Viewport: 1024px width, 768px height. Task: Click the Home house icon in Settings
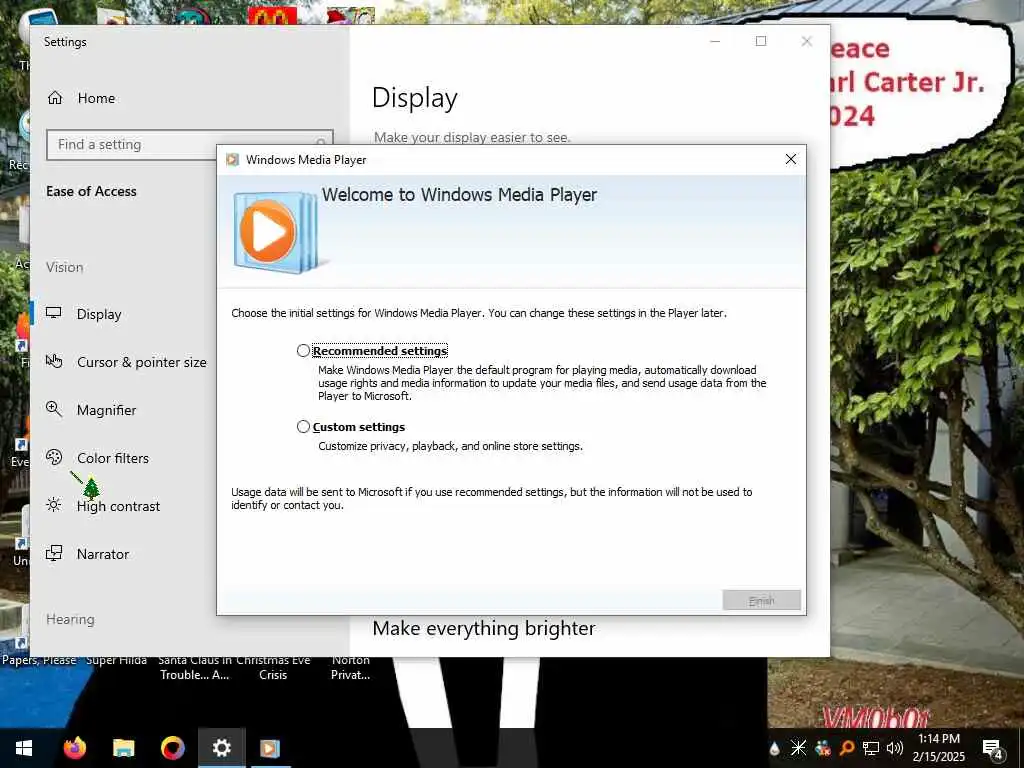click(x=55, y=98)
